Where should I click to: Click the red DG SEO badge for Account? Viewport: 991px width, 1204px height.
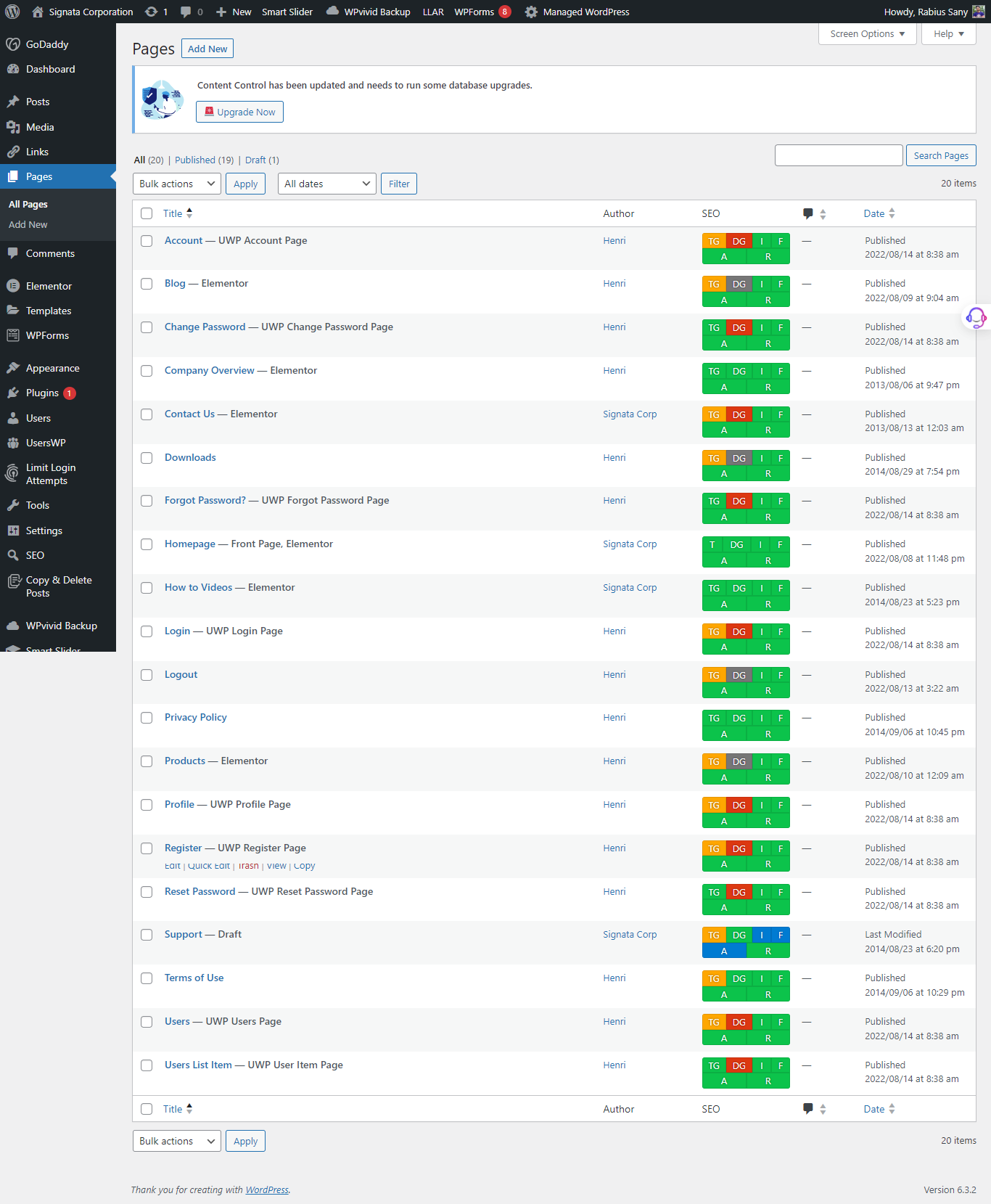[739, 242]
